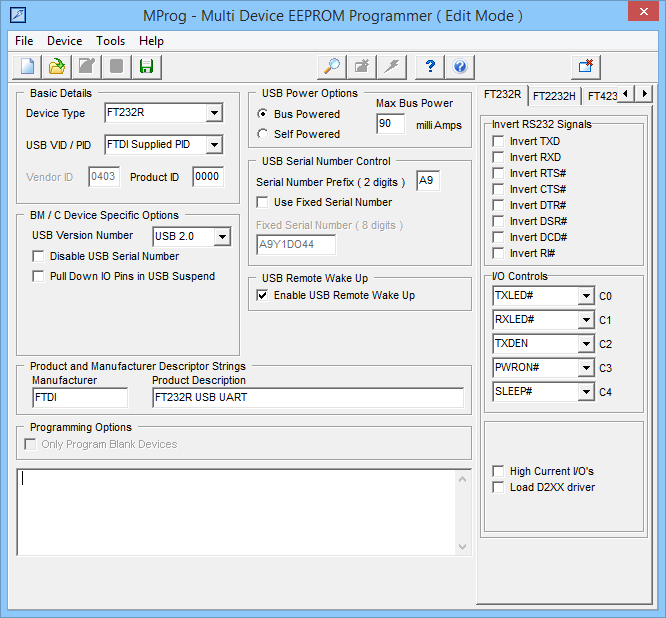Check the Invert RTS# box
666x618 pixels.
[498, 173]
